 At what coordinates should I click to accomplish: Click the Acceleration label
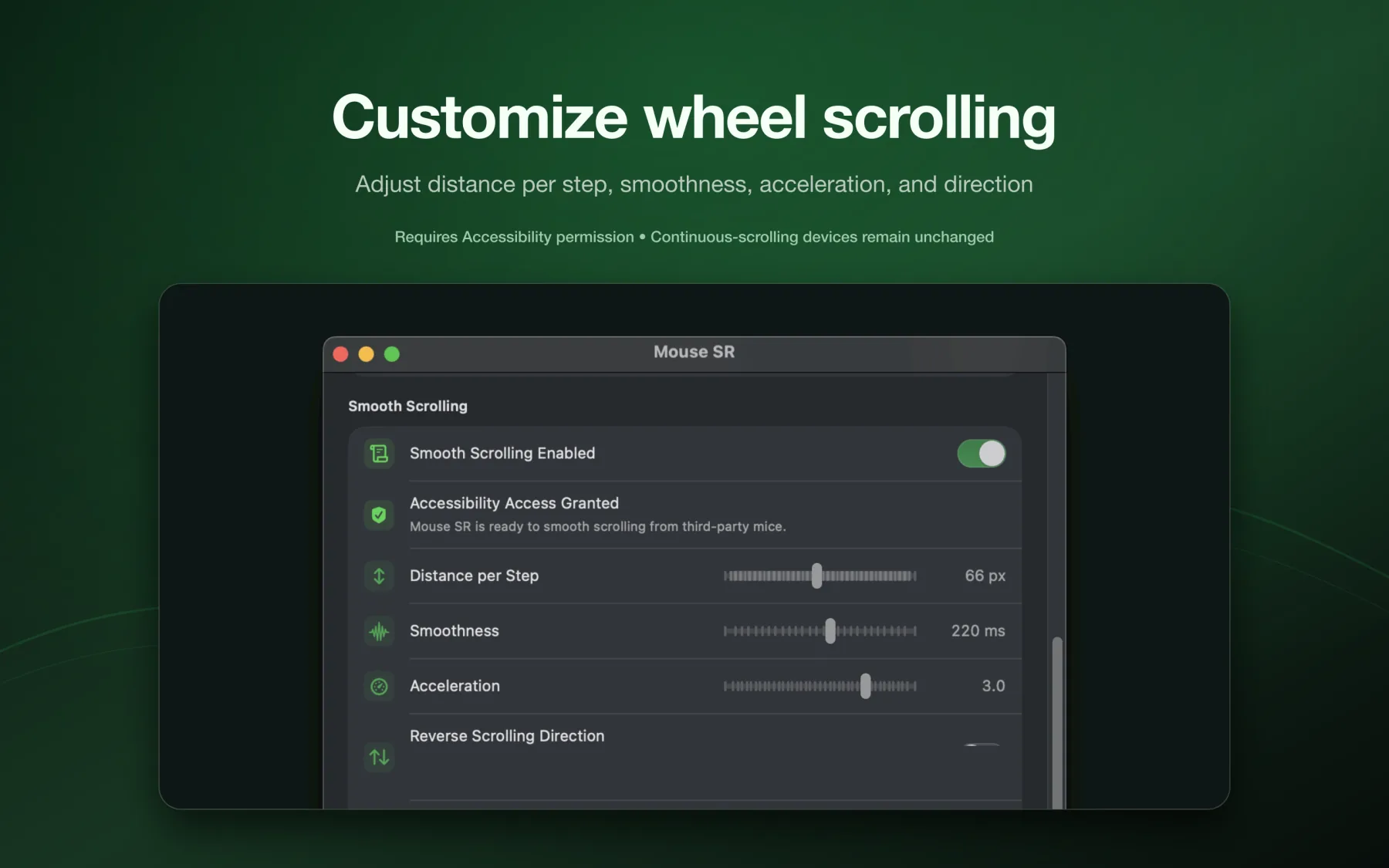(x=455, y=686)
